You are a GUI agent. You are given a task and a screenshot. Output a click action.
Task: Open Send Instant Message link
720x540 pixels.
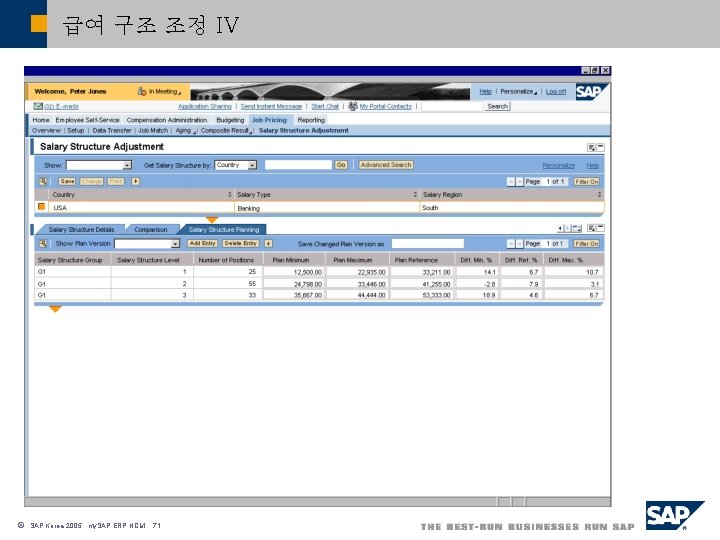click(271, 106)
